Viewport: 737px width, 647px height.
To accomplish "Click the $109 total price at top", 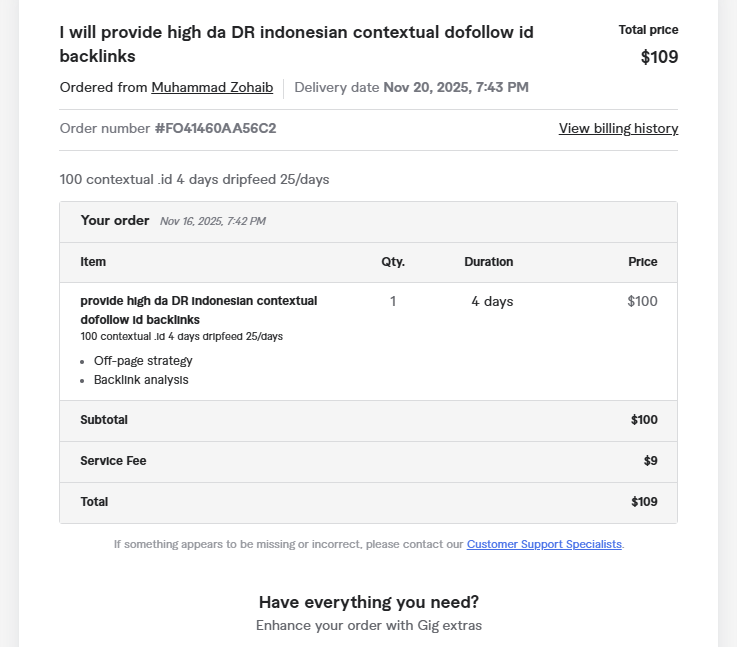I will pos(659,57).
